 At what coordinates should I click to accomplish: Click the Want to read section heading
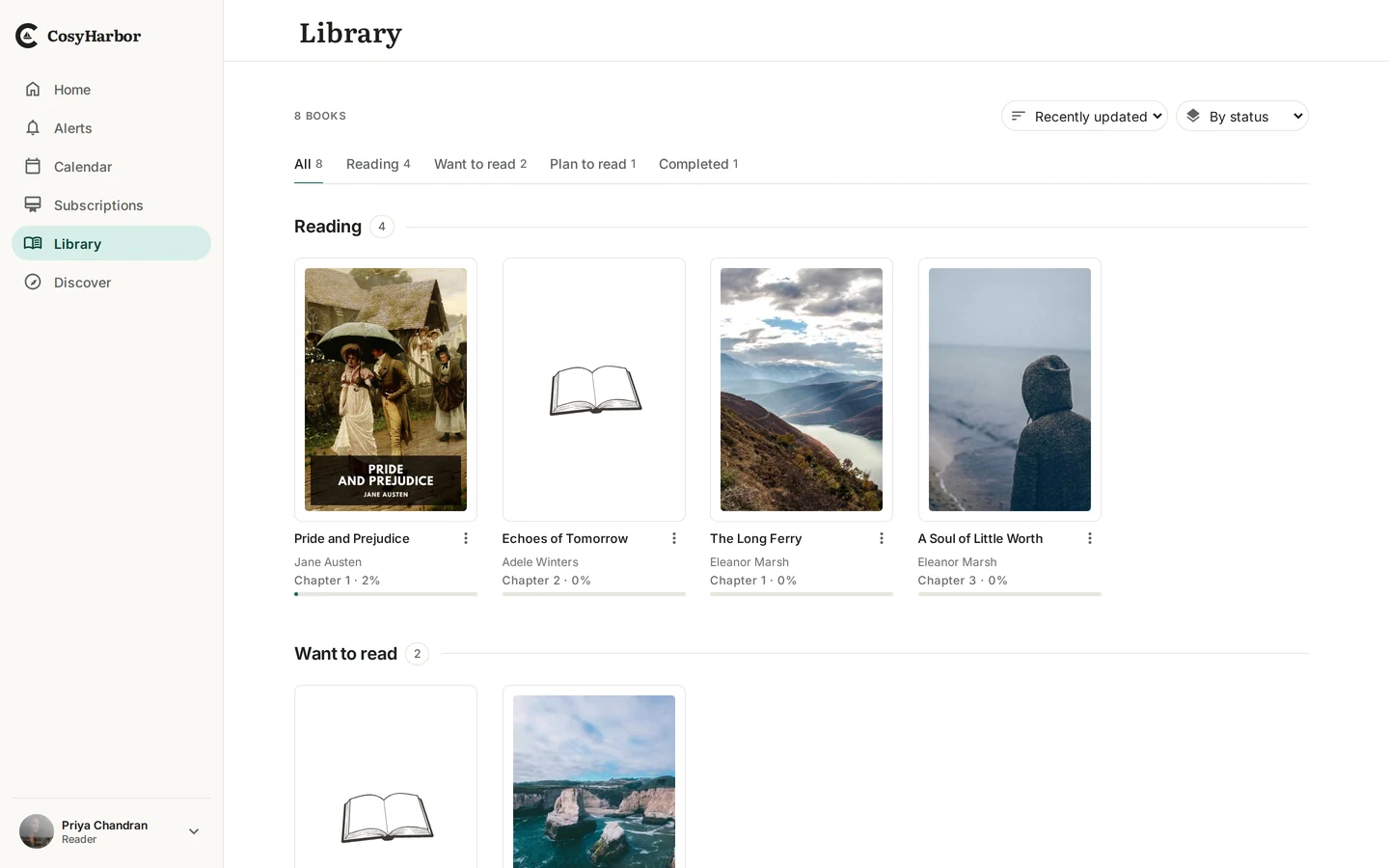tap(345, 654)
